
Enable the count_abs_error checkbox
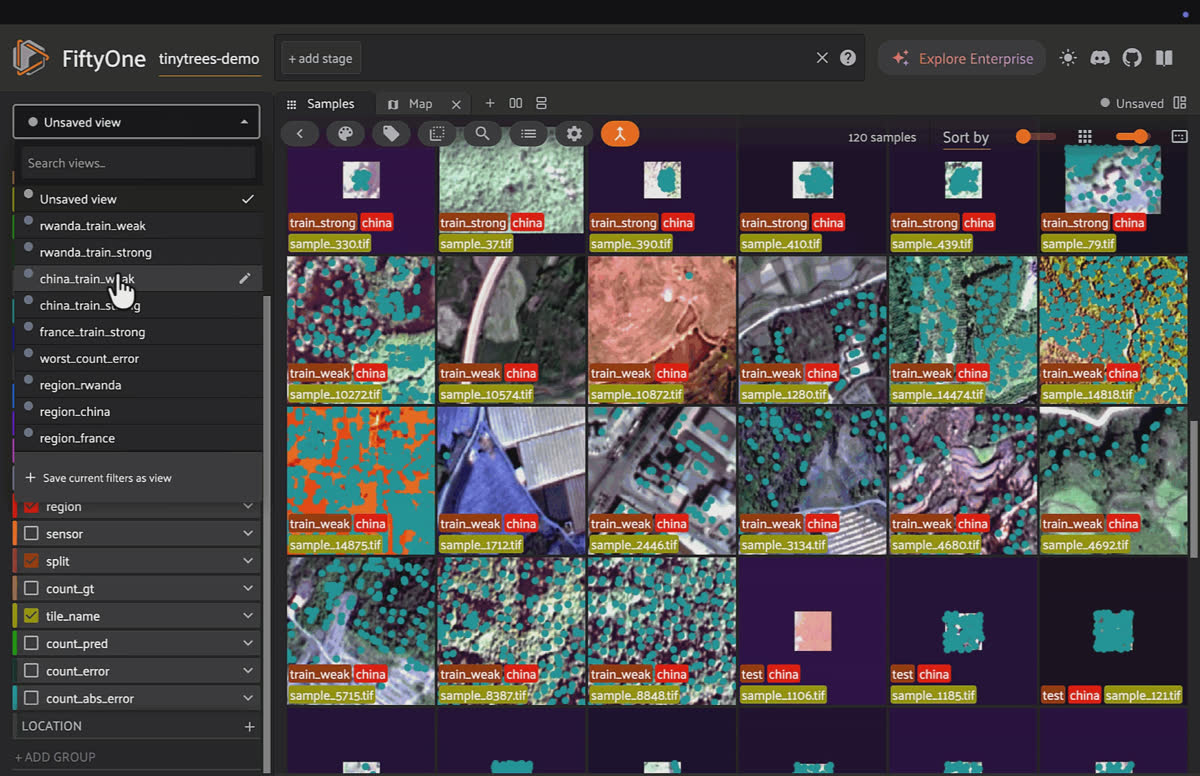(x=31, y=698)
